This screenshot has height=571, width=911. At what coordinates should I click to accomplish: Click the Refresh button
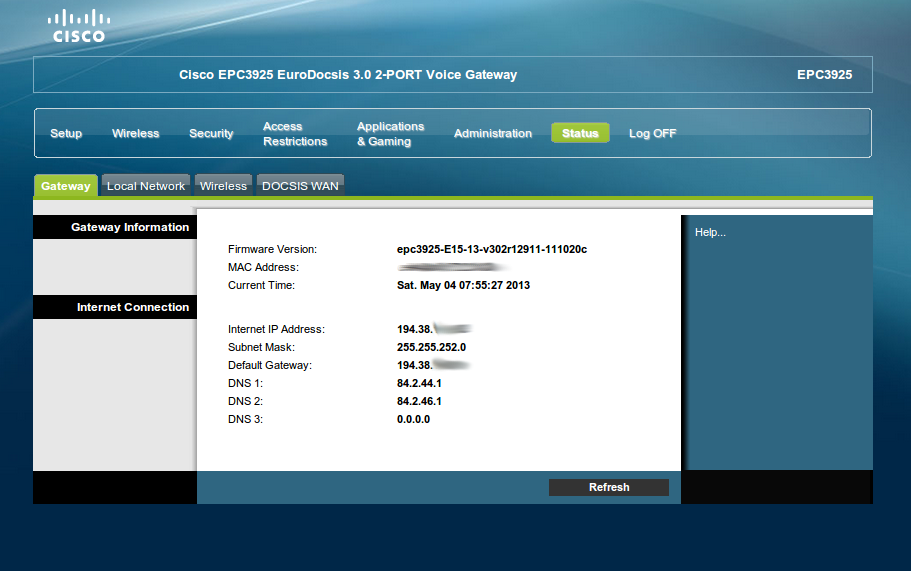coord(609,487)
